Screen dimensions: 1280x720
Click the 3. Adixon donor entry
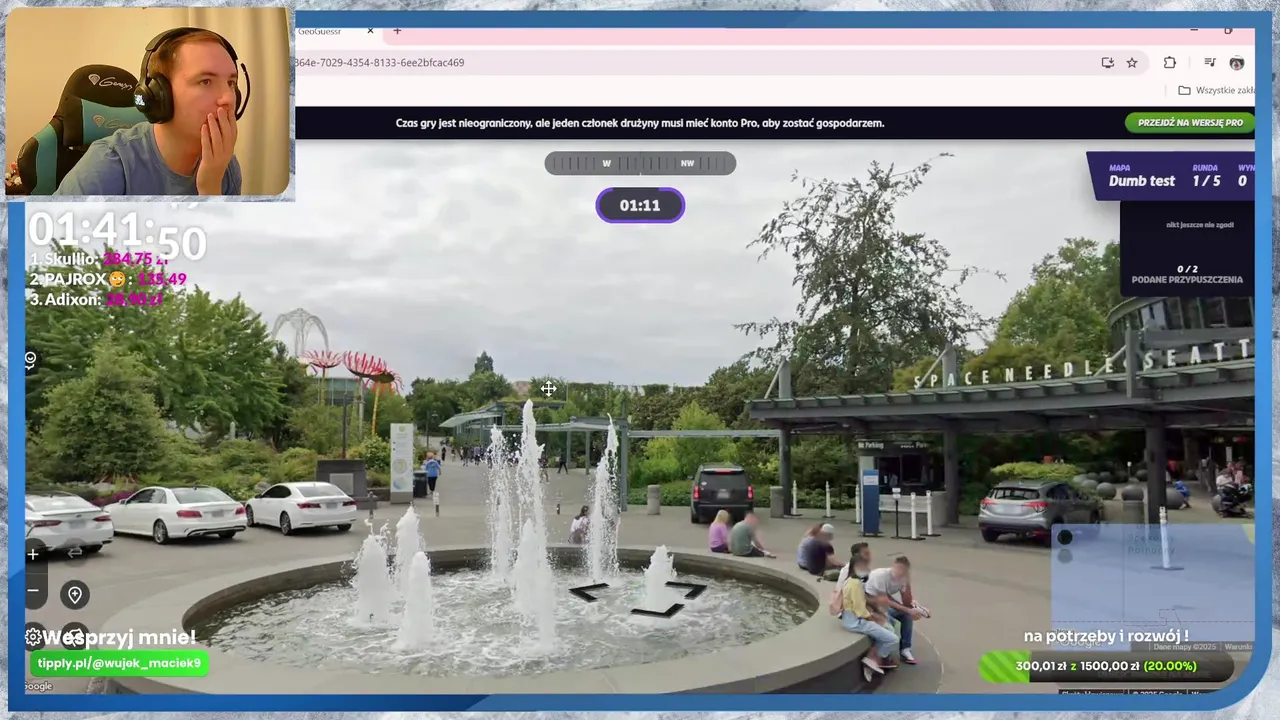(x=95, y=299)
